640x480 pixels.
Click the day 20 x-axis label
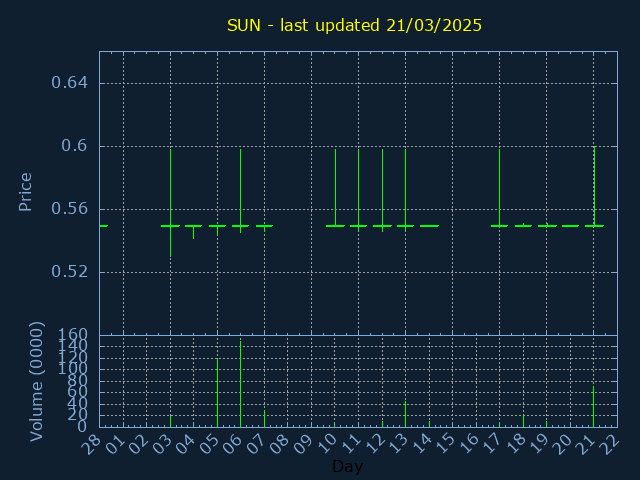tap(562, 444)
